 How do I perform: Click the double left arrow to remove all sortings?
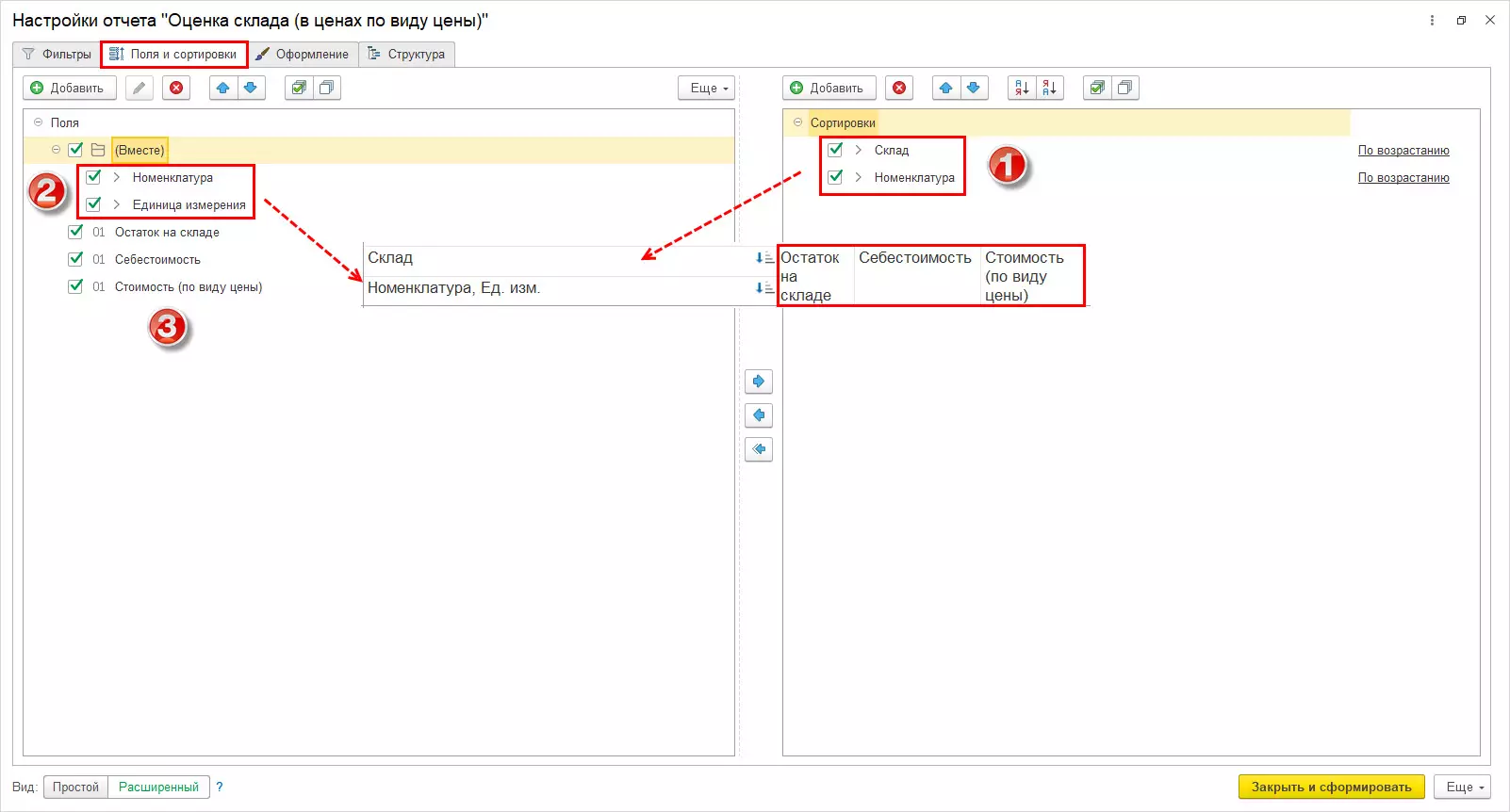pos(759,449)
